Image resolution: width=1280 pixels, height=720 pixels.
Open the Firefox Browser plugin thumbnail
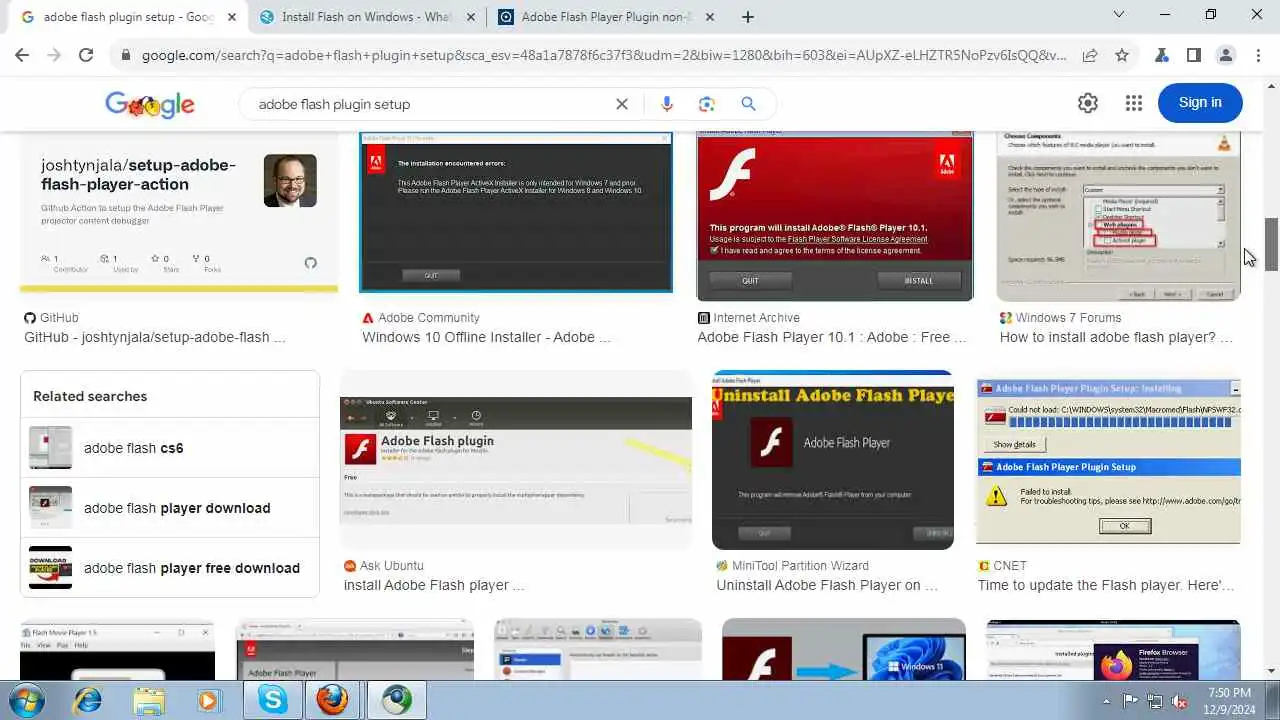click(1113, 651)
